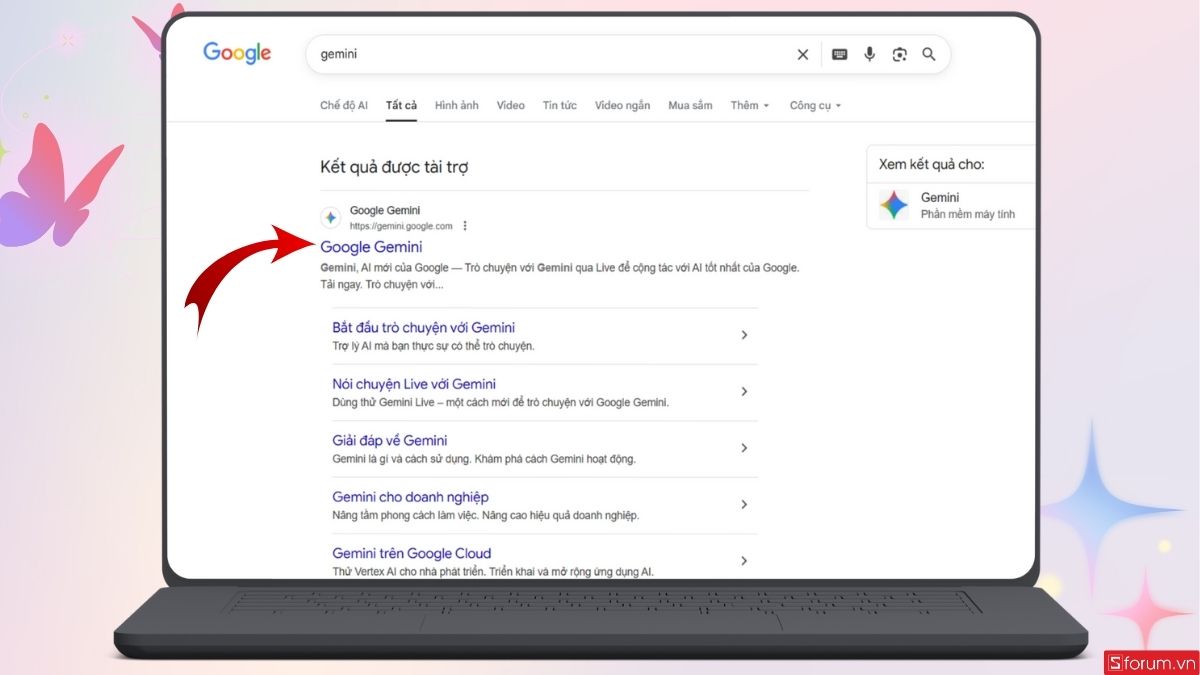Open Bắt đầu trò chuyện với Gemini

coord(424,327)
